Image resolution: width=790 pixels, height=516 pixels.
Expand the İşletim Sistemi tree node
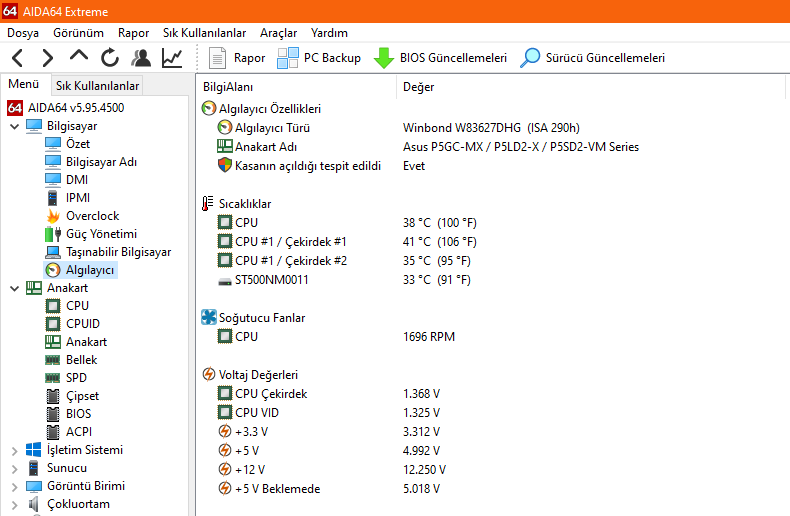click(14, 450)
